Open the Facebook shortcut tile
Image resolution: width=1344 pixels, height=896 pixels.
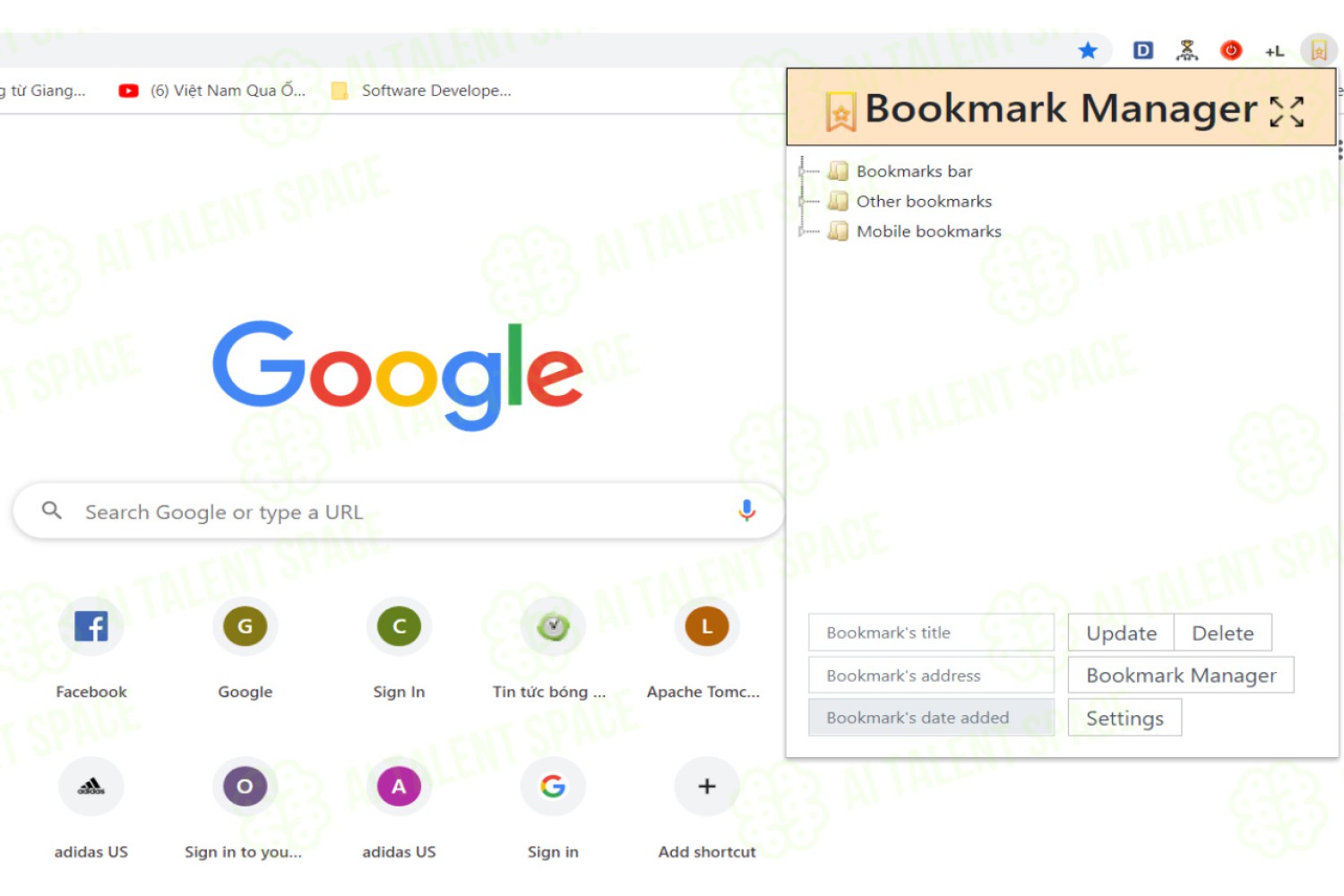coord(91,648)
